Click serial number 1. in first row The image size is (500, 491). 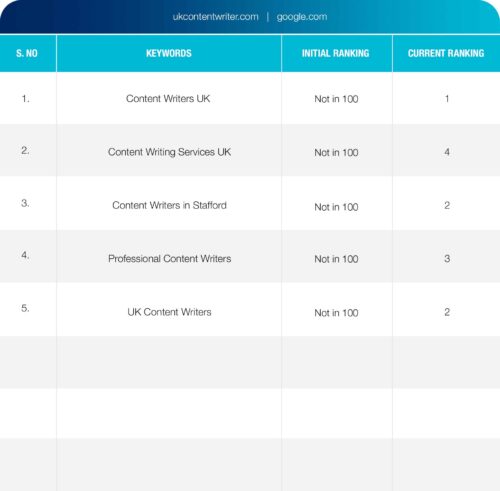(x=25, y=99)
